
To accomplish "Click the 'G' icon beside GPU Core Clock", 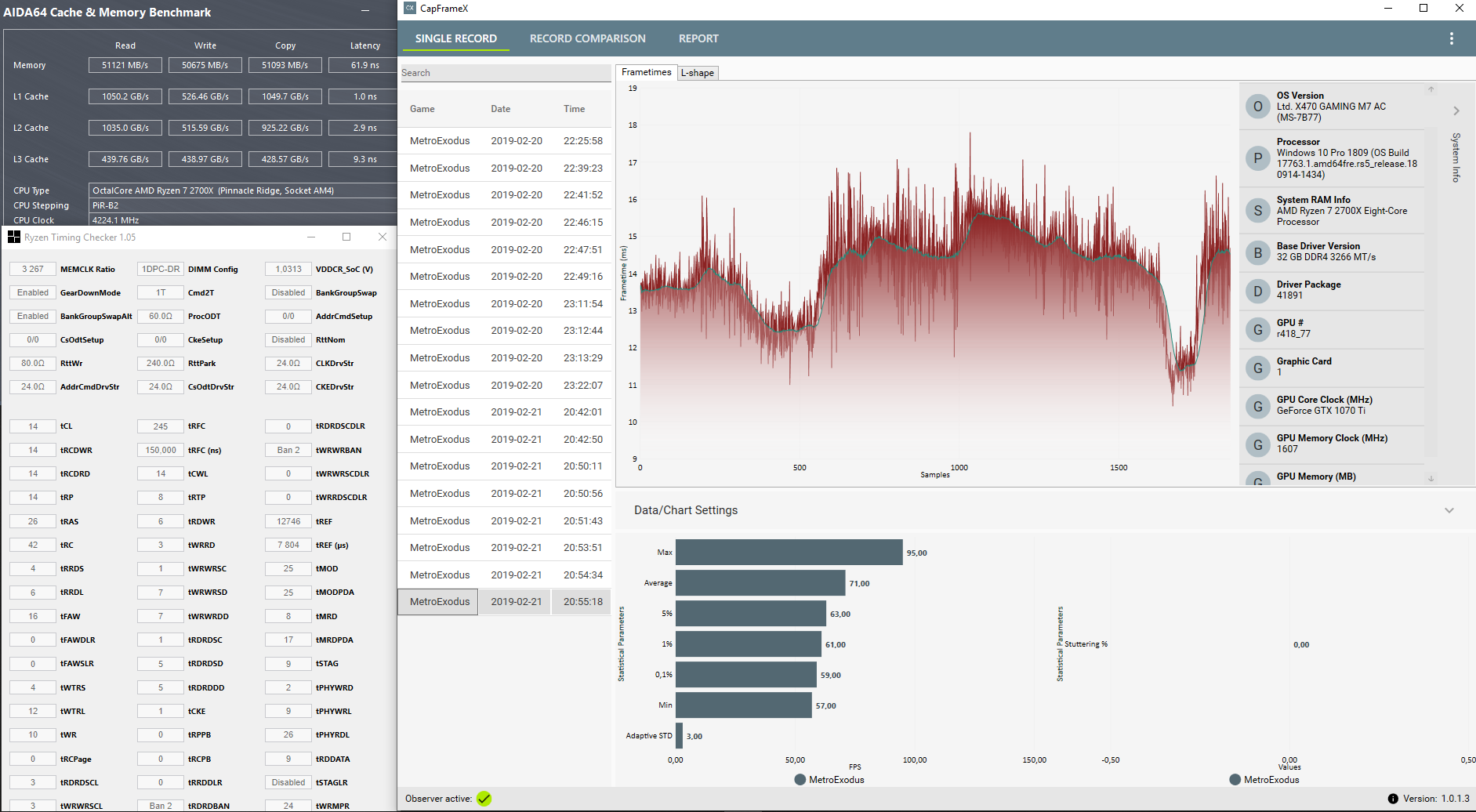I will (x=1257, y=406).
